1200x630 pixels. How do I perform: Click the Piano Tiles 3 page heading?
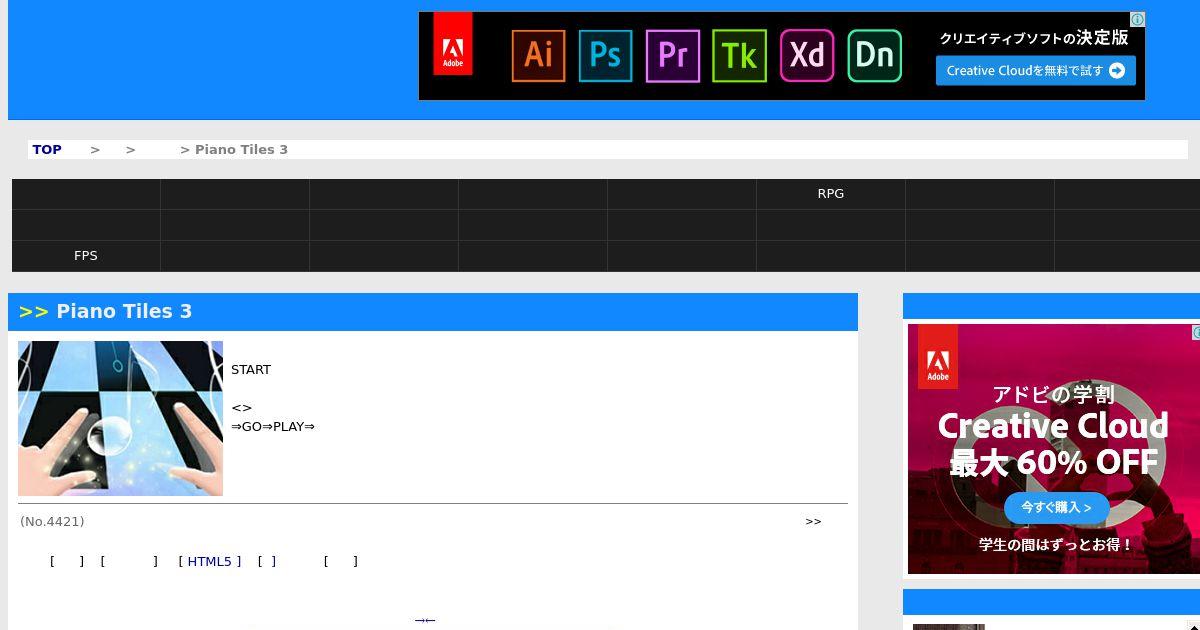click(124, 311)
